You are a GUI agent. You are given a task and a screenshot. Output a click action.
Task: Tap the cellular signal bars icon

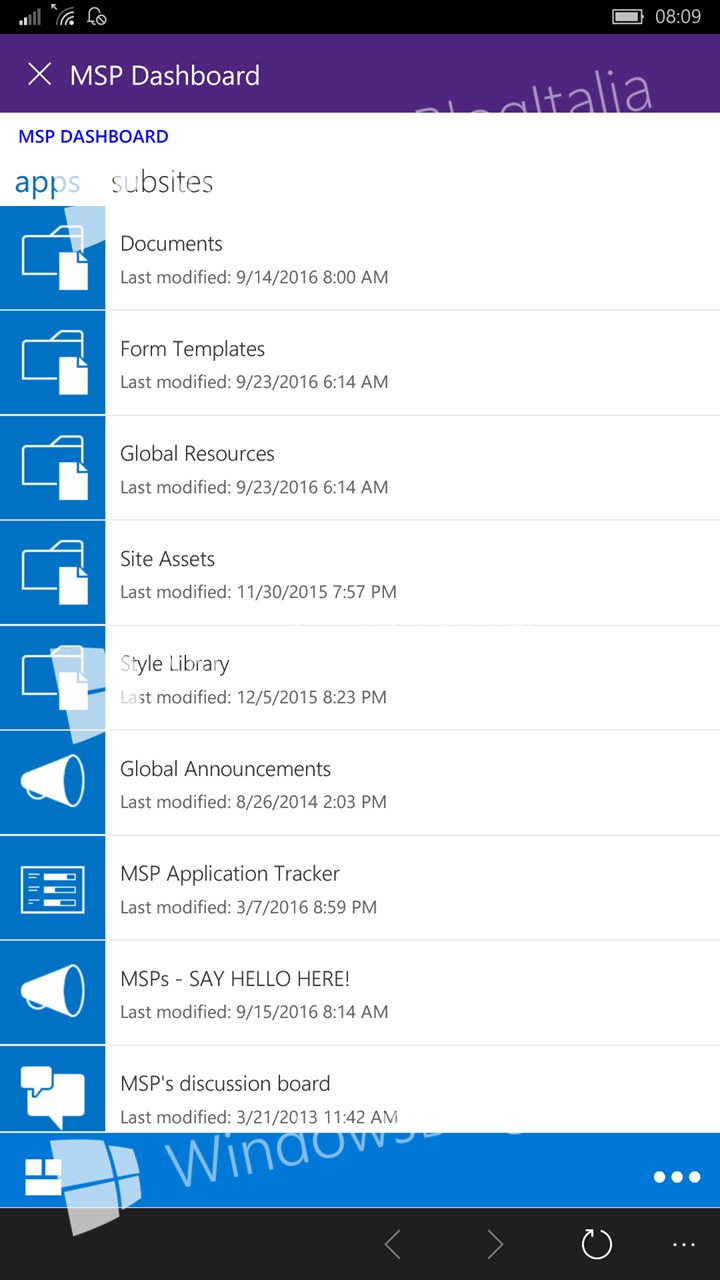[30, 17]
